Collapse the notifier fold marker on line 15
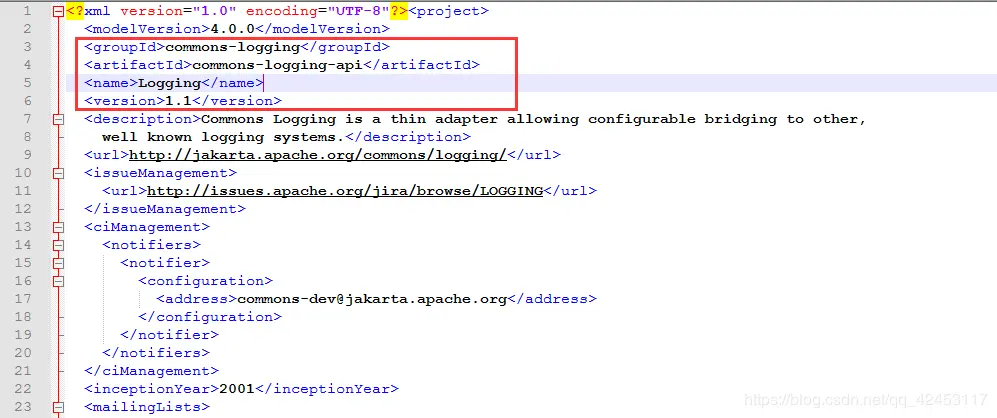 pyautogui.click(x=58, y=263)
